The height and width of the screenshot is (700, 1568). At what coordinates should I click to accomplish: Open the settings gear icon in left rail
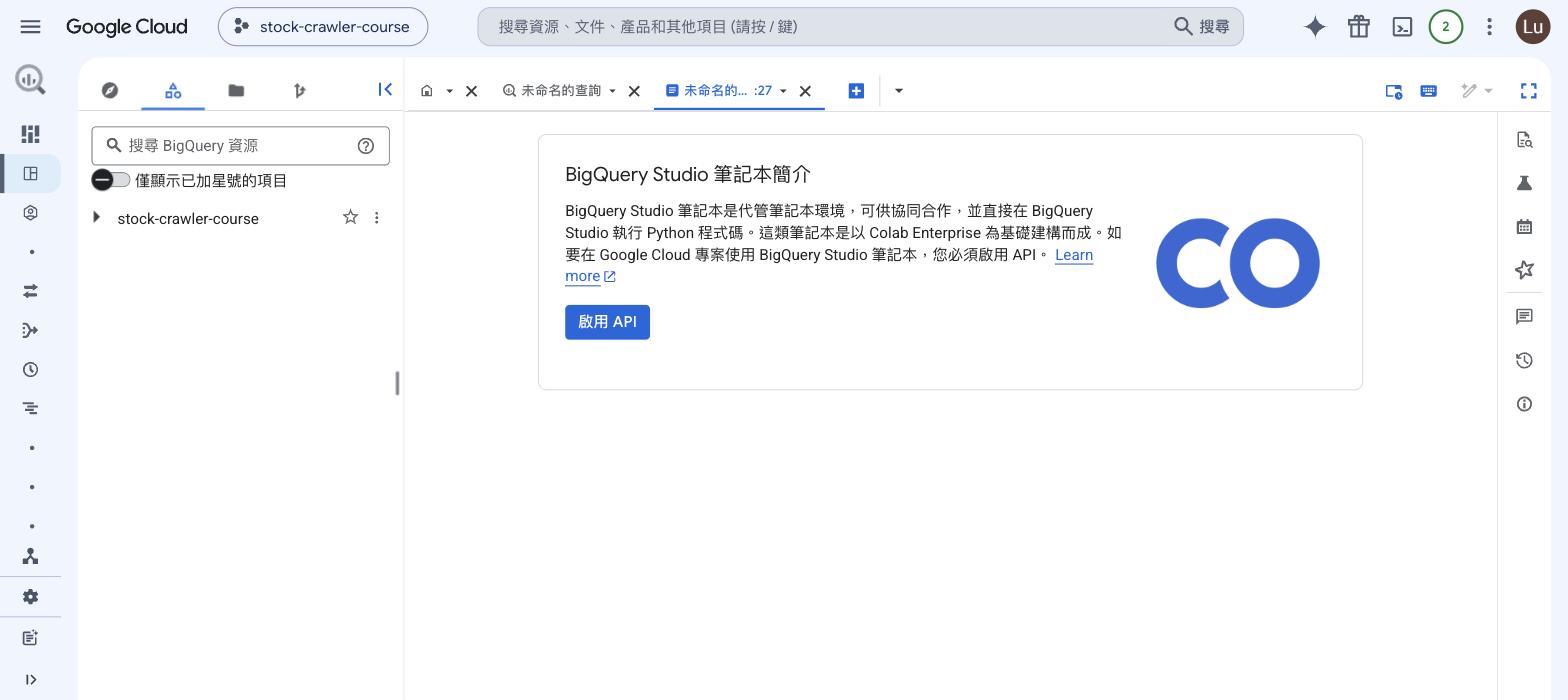point(30,597)
